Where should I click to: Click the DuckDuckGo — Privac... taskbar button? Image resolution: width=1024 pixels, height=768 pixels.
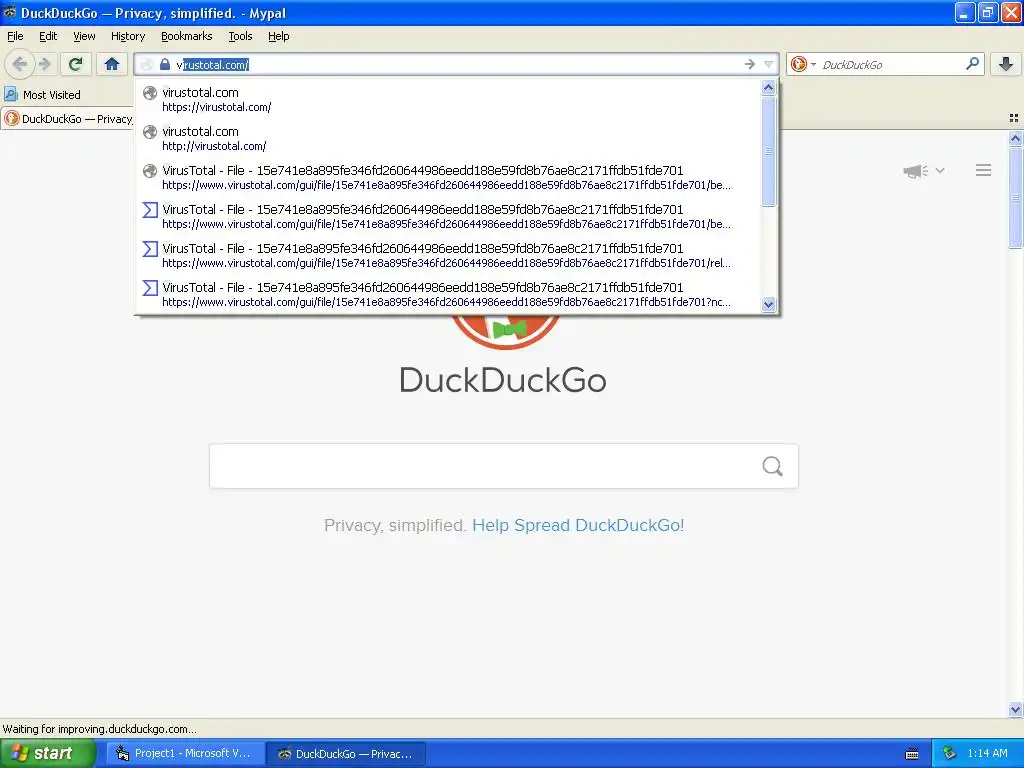[x=347, y=754]
